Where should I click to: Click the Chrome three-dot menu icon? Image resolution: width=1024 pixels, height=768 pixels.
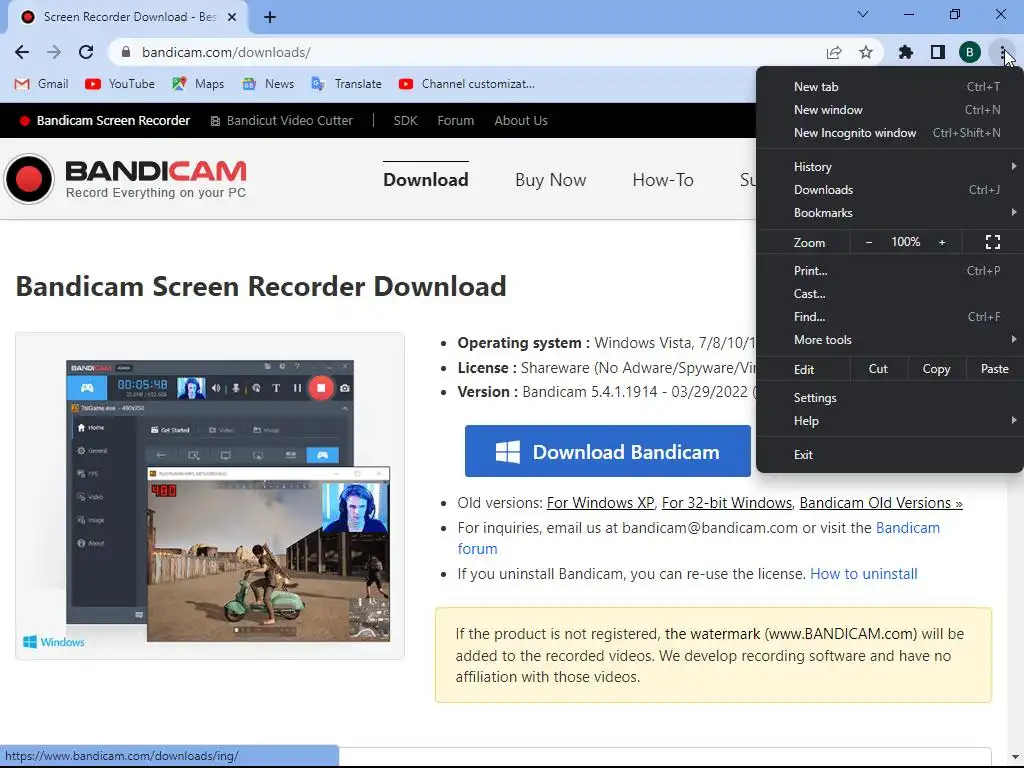[1002, 52]
